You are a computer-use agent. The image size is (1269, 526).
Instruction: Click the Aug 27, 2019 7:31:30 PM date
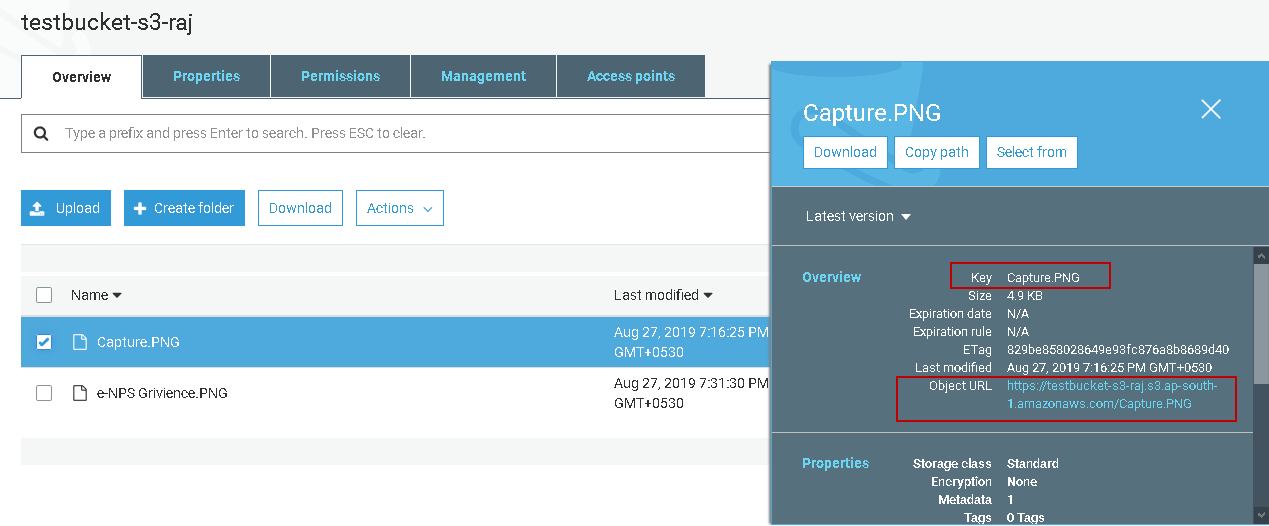691,383
